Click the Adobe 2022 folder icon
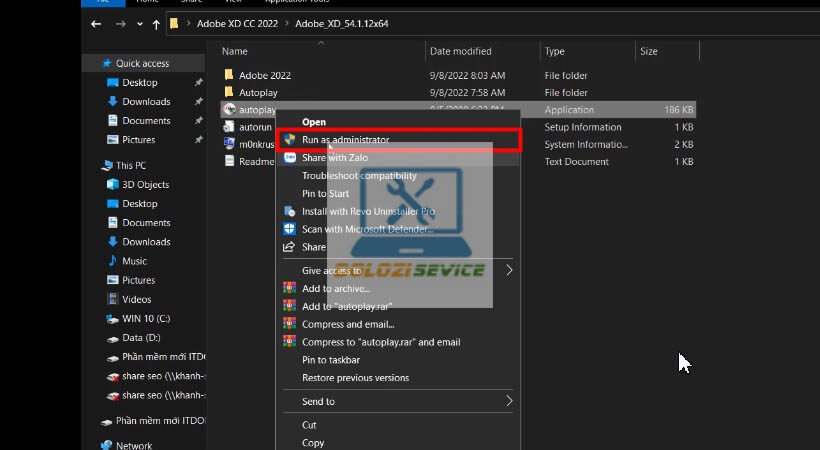The width and height of the screenshot is (820, 450). 229,75
